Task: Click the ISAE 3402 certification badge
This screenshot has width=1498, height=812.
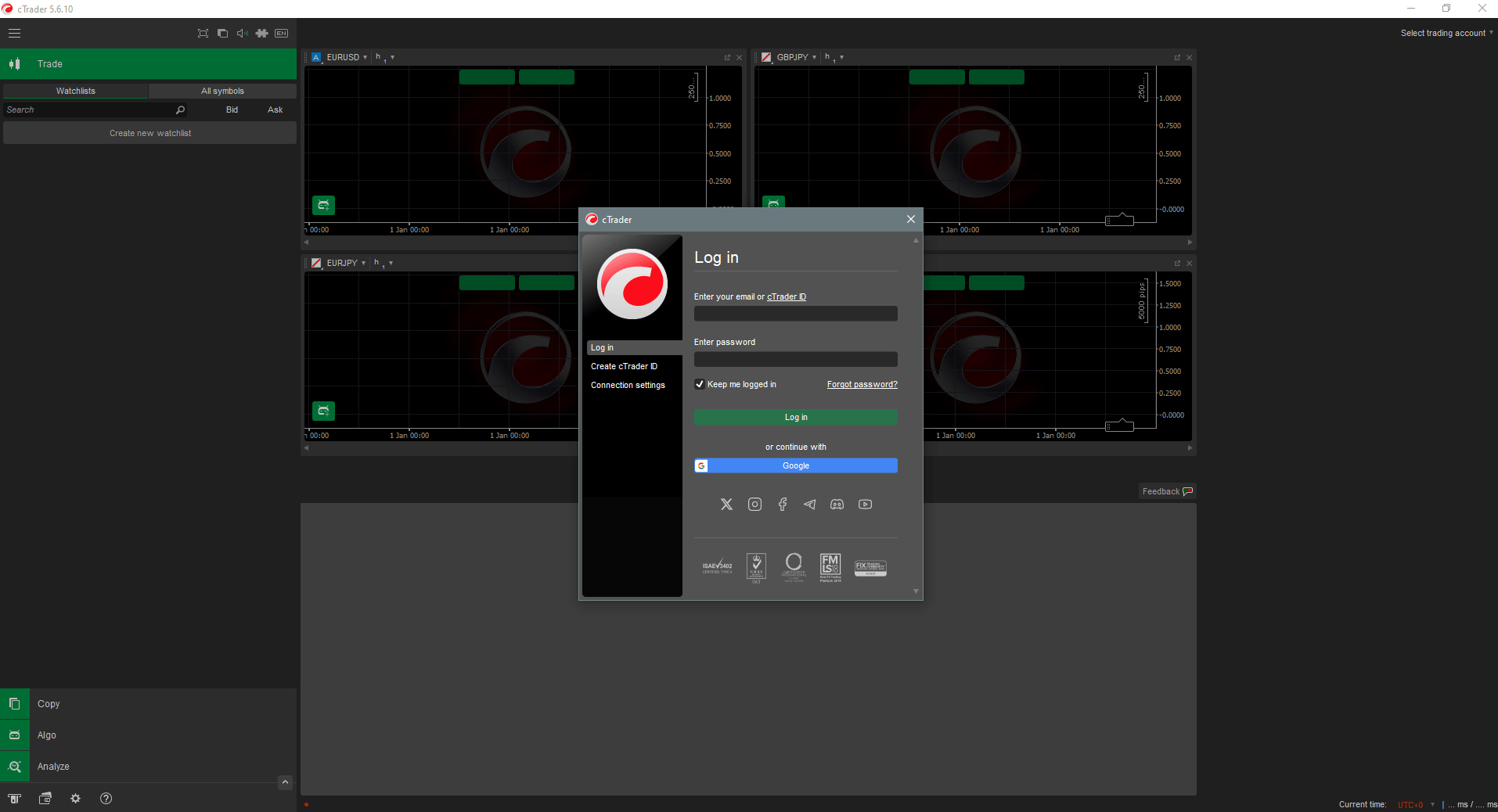Action: tap(717, 567)
